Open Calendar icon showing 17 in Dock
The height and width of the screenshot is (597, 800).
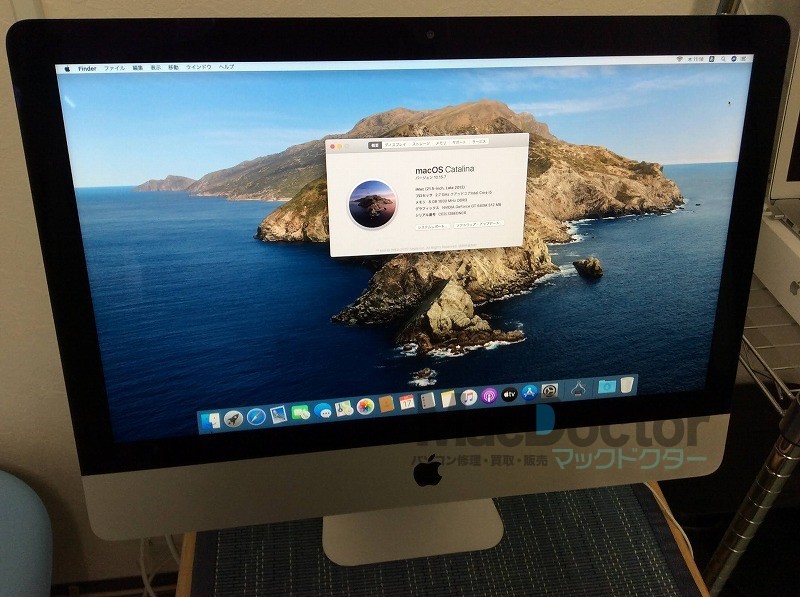[x=407, y=402]
